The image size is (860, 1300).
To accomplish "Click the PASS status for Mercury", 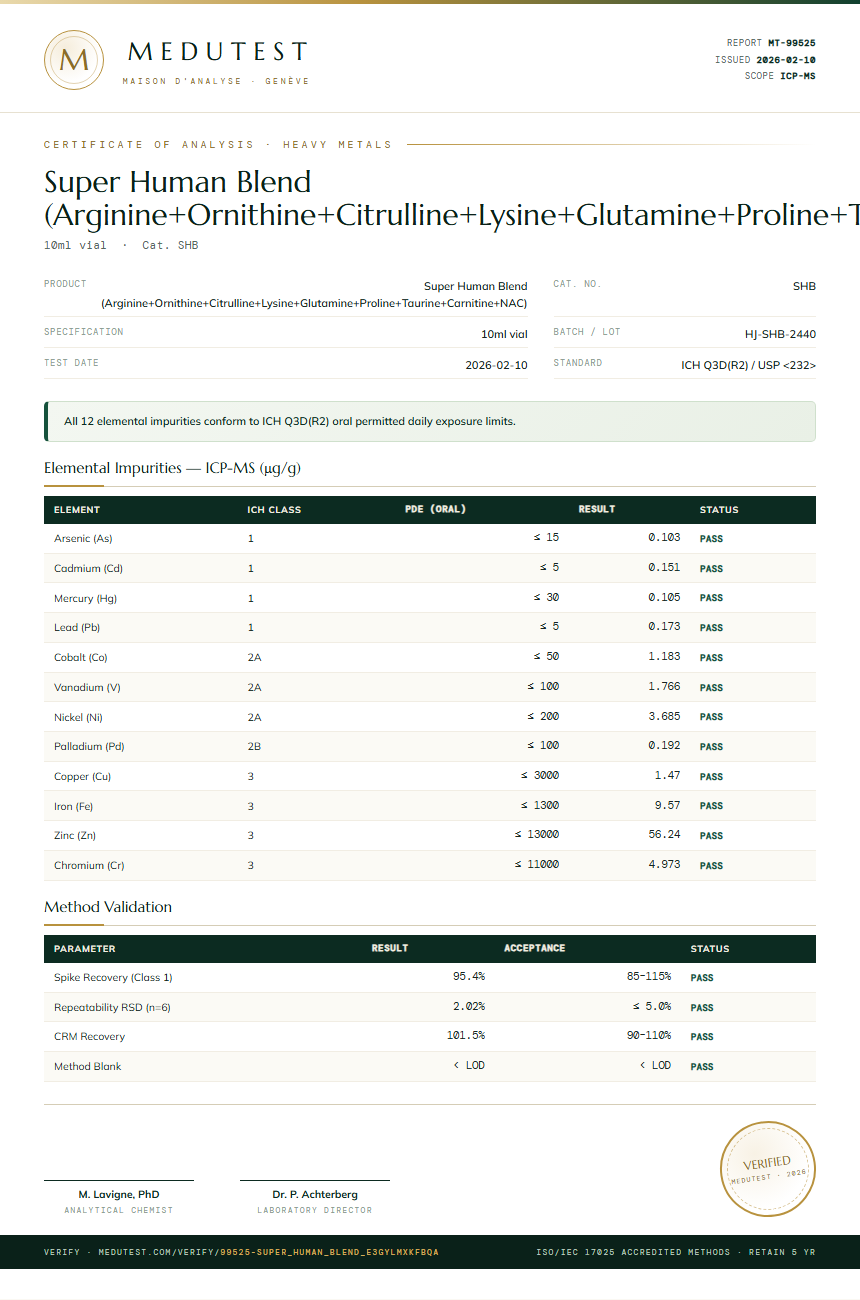I will point(711,598).
